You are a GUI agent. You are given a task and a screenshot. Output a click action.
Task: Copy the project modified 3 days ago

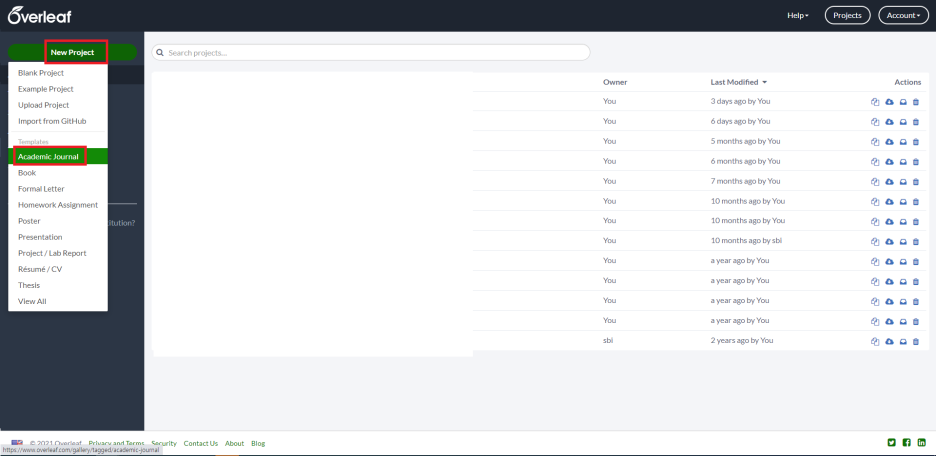(875, 102)
